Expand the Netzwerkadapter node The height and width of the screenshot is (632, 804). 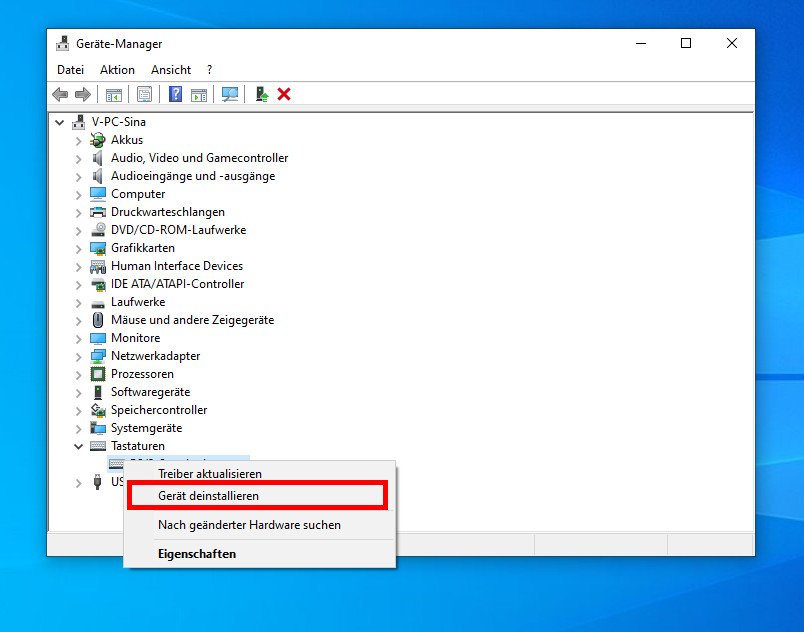(x=78, y=357)
